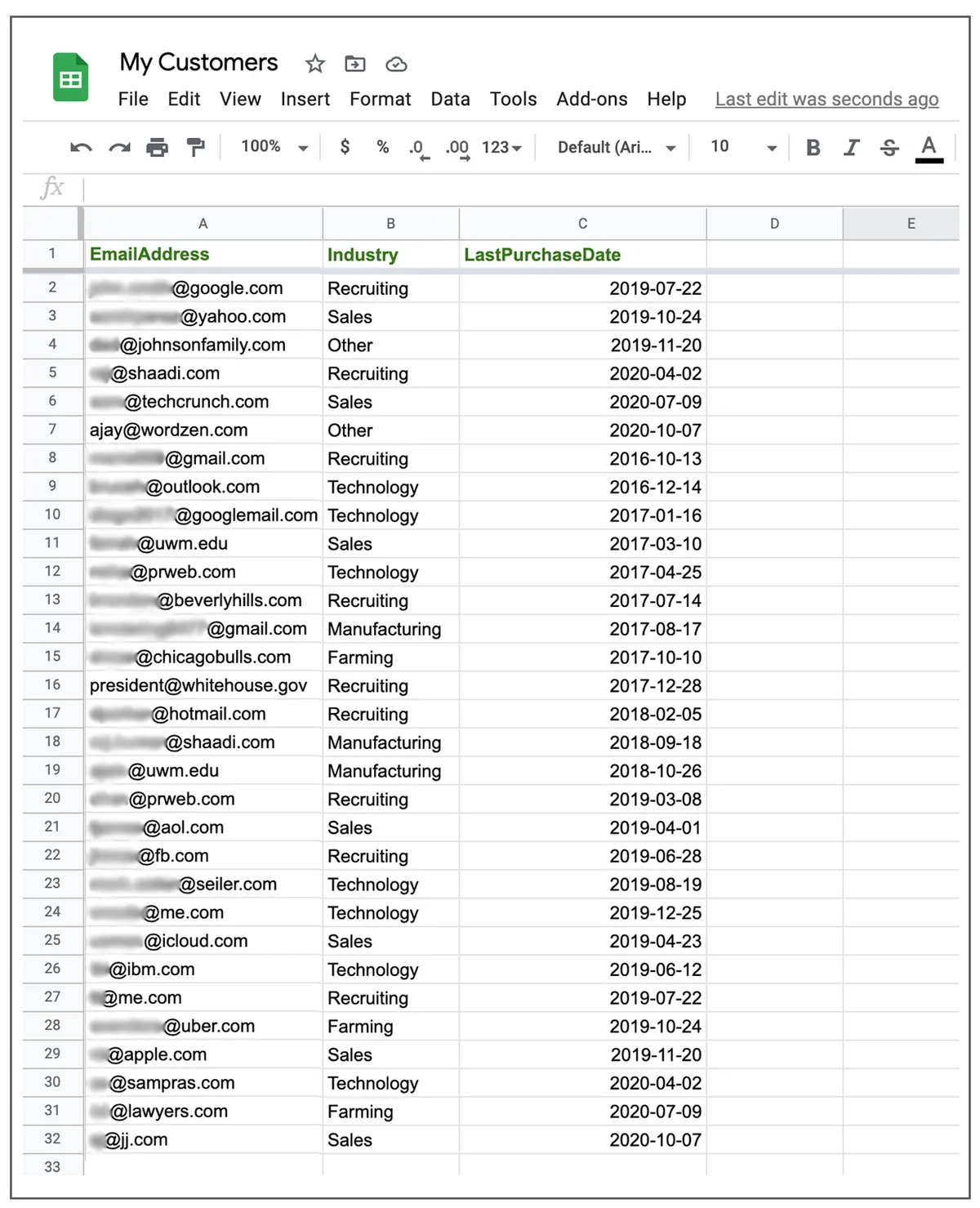Select column B header
Viewport: 980px width, 1208px height.
click(390, 224)
